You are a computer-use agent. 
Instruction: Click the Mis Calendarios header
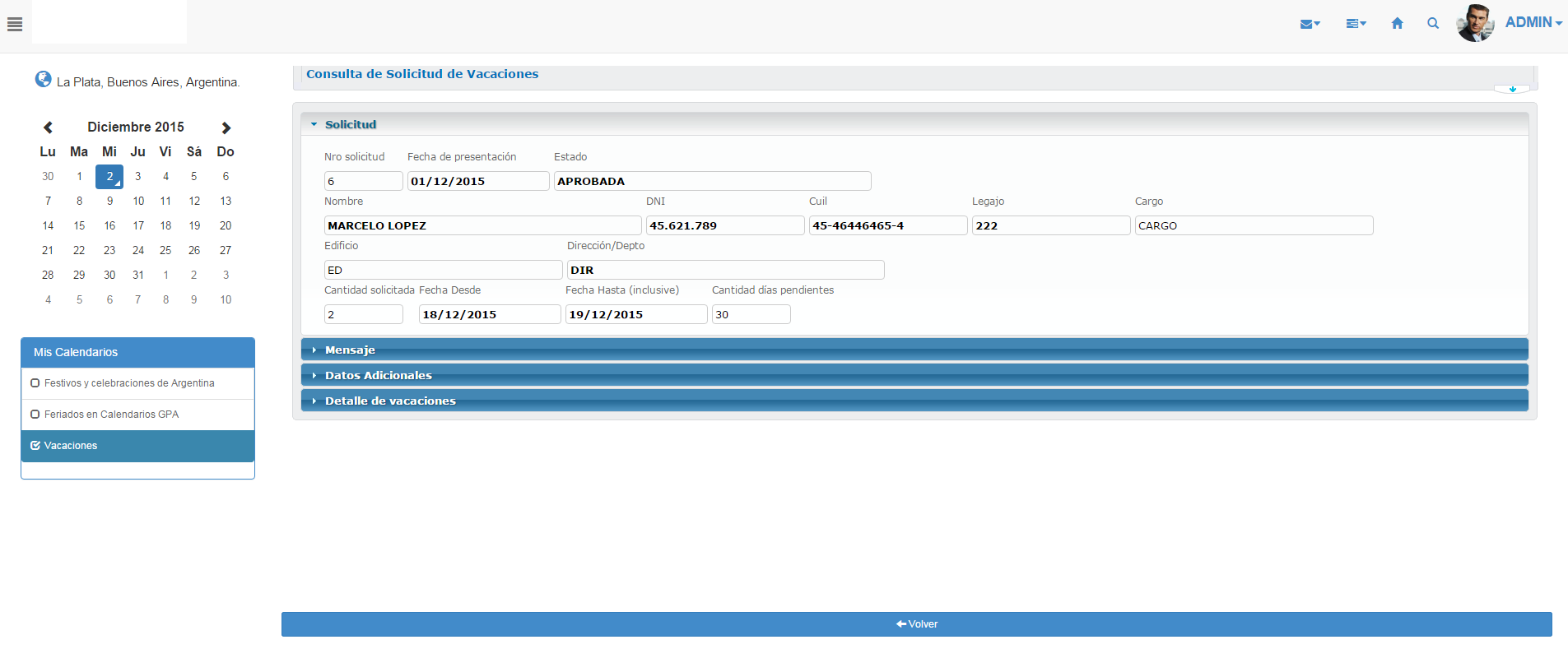137,352
